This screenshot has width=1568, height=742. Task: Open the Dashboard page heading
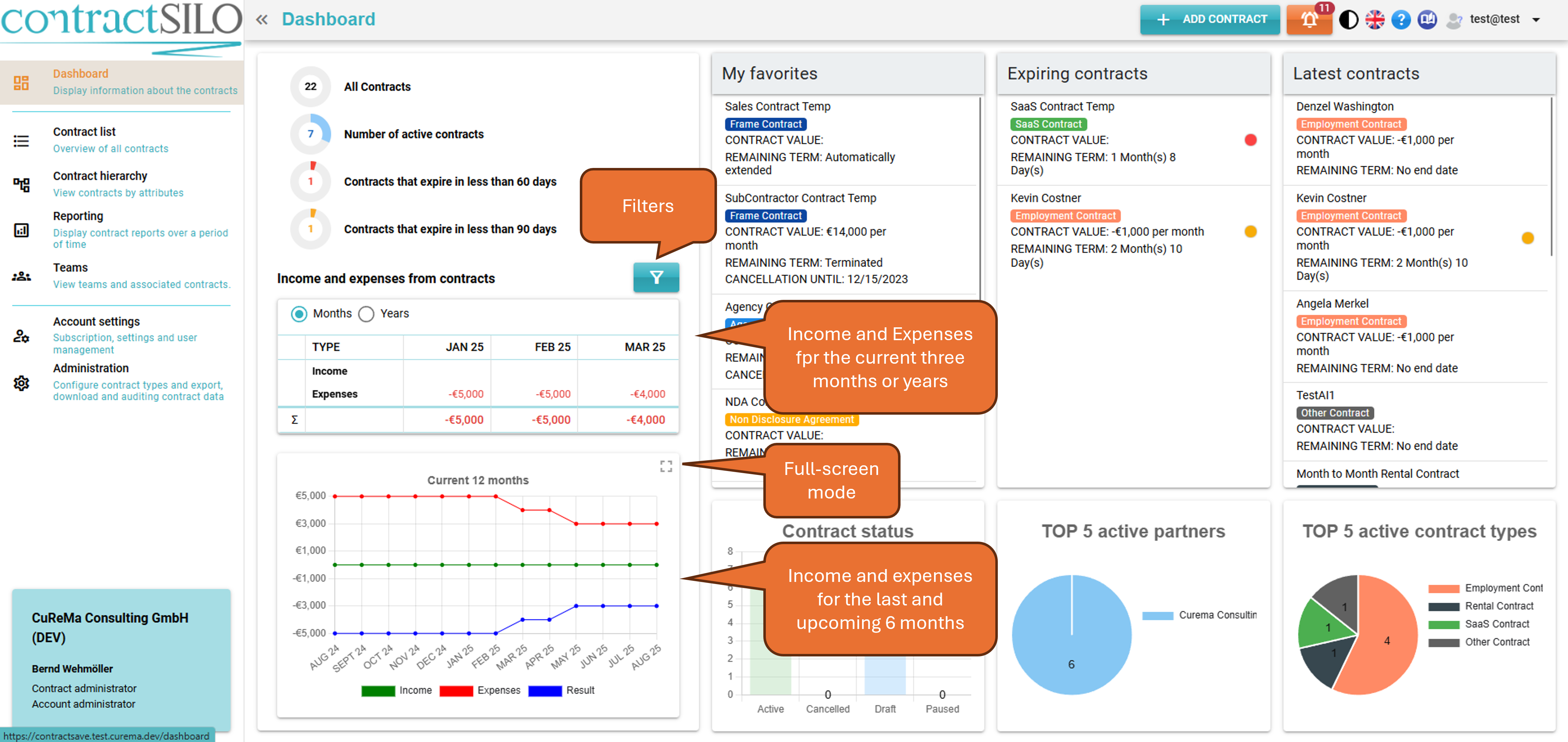coord(329,19)
